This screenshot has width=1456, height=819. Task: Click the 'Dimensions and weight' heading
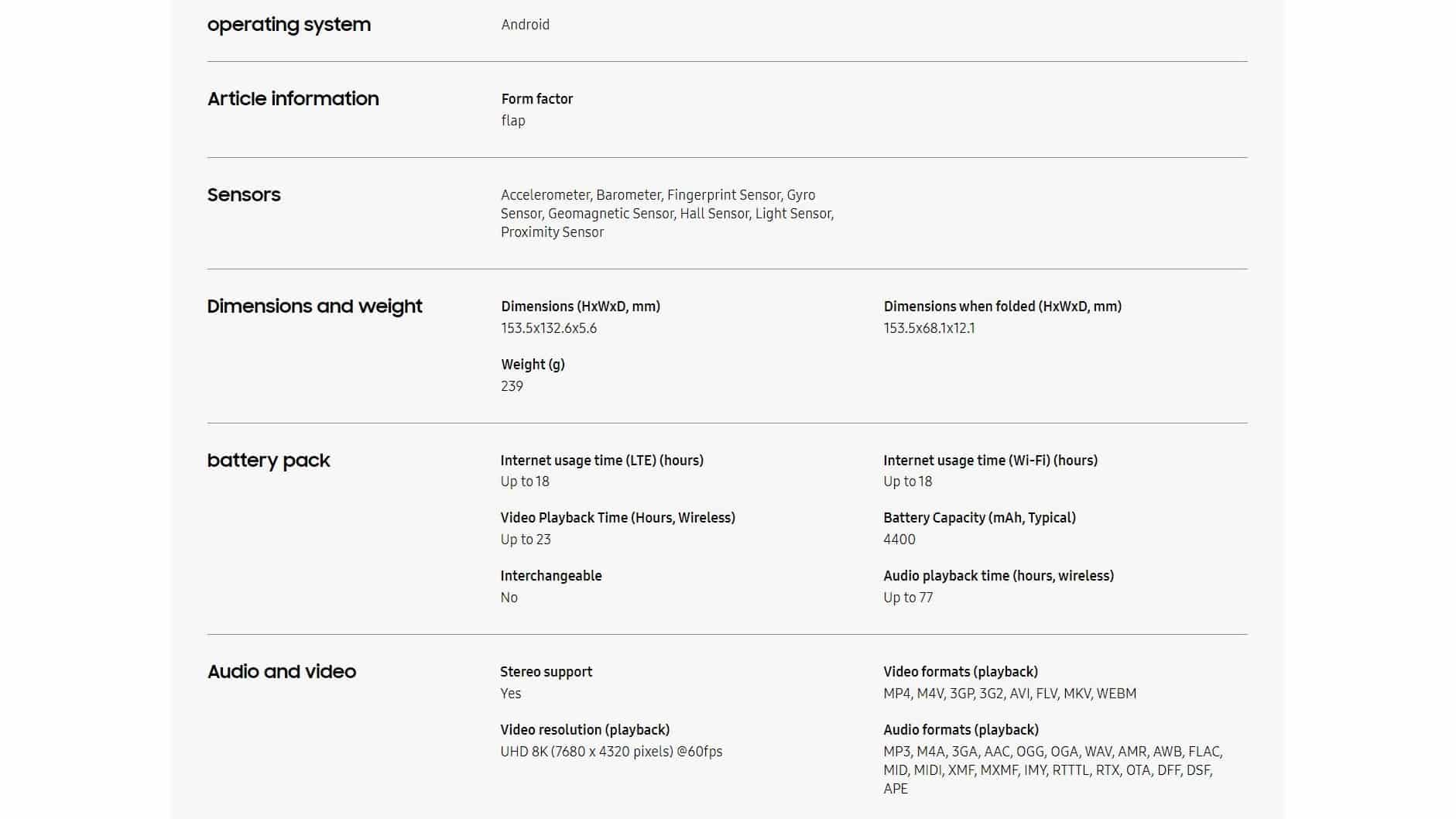click(x=314, y=307)
